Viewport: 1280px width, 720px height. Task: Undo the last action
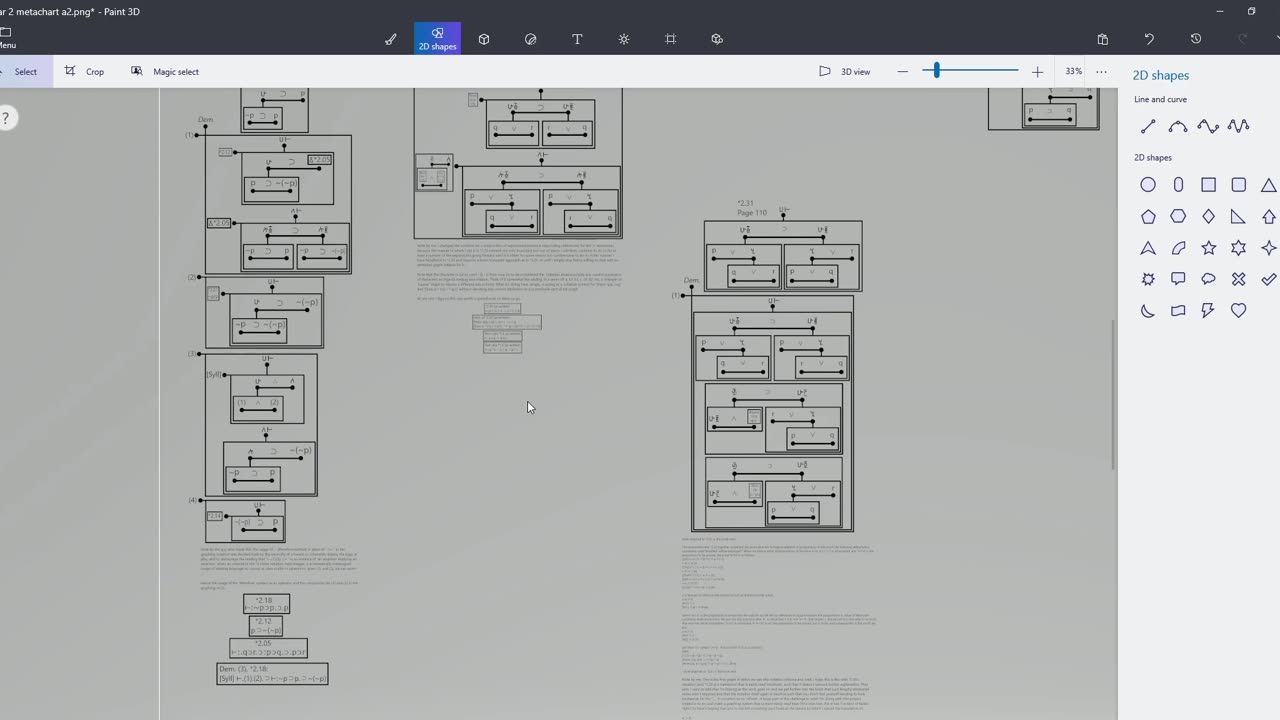pyautogui.click(x=1149, y=39)
